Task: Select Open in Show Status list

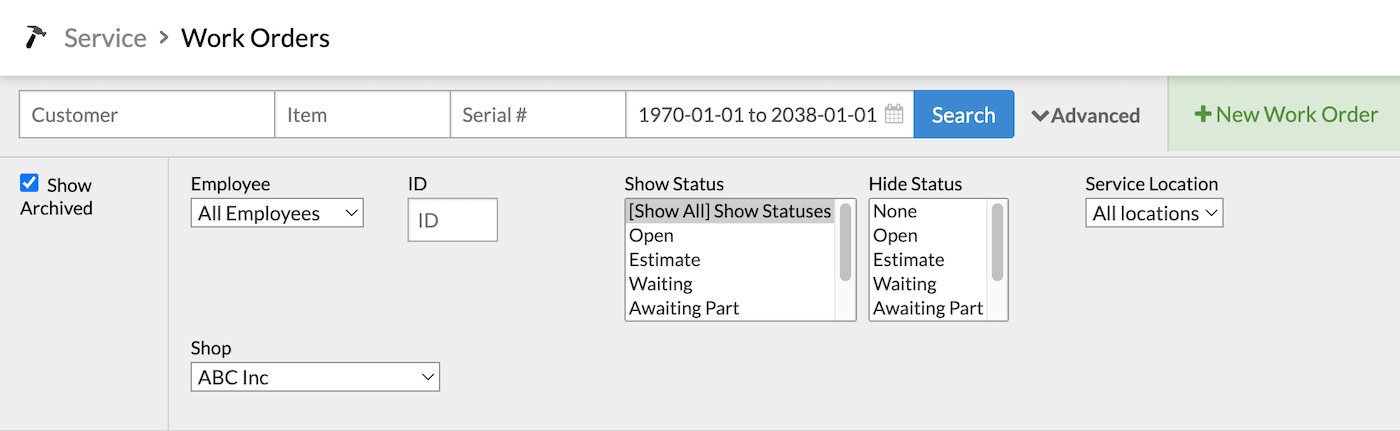Action: pos(730,235)
